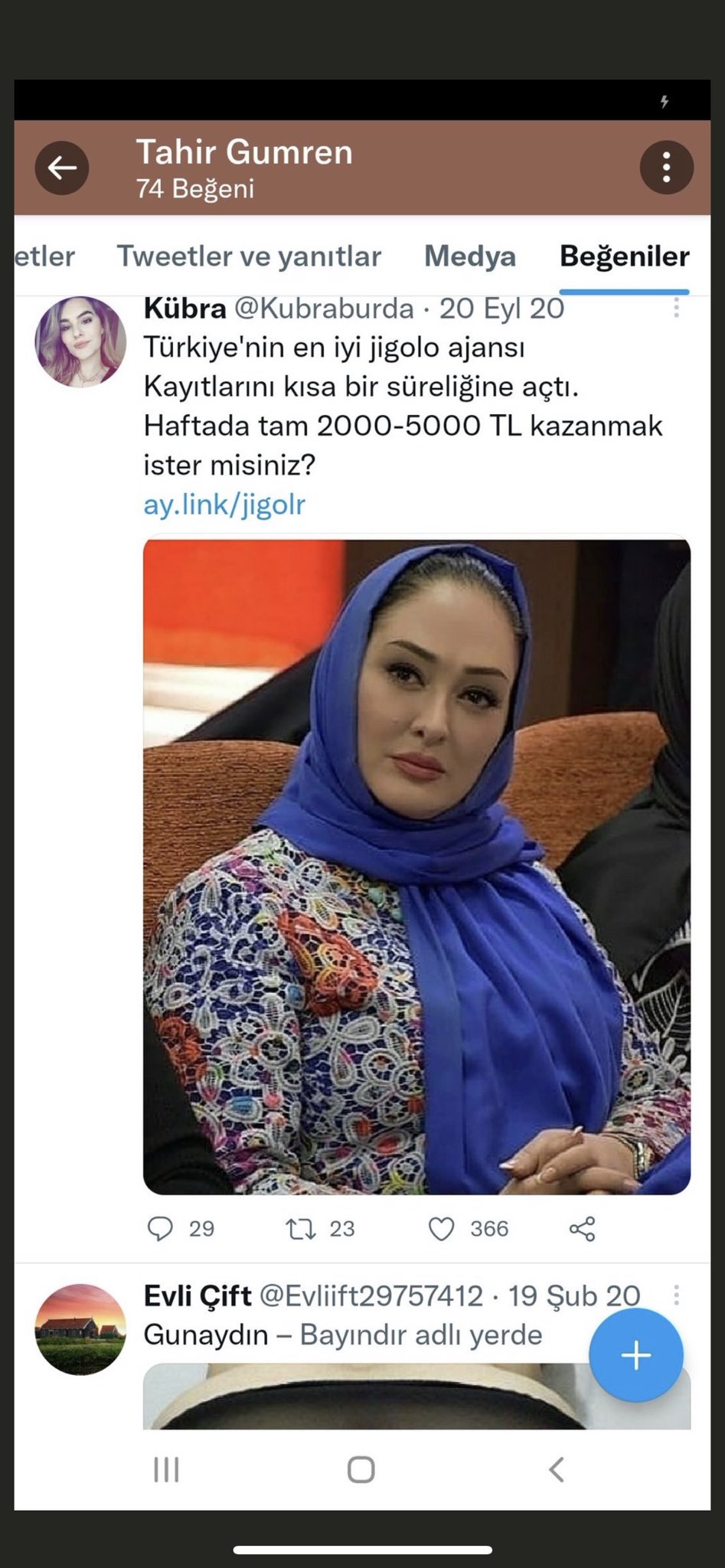
Task: View Evli Çift's sunset avatar
Action: coord(80,1329)
